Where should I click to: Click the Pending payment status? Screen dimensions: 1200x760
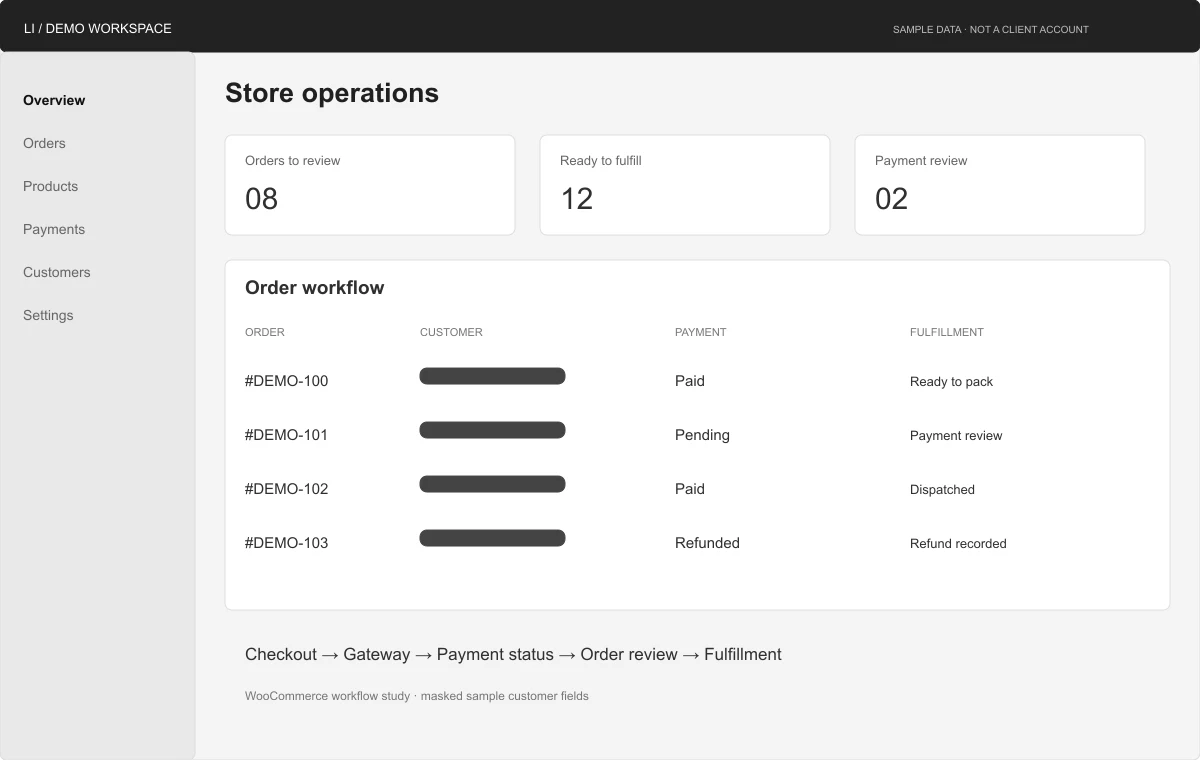click(x=702, y=435)
